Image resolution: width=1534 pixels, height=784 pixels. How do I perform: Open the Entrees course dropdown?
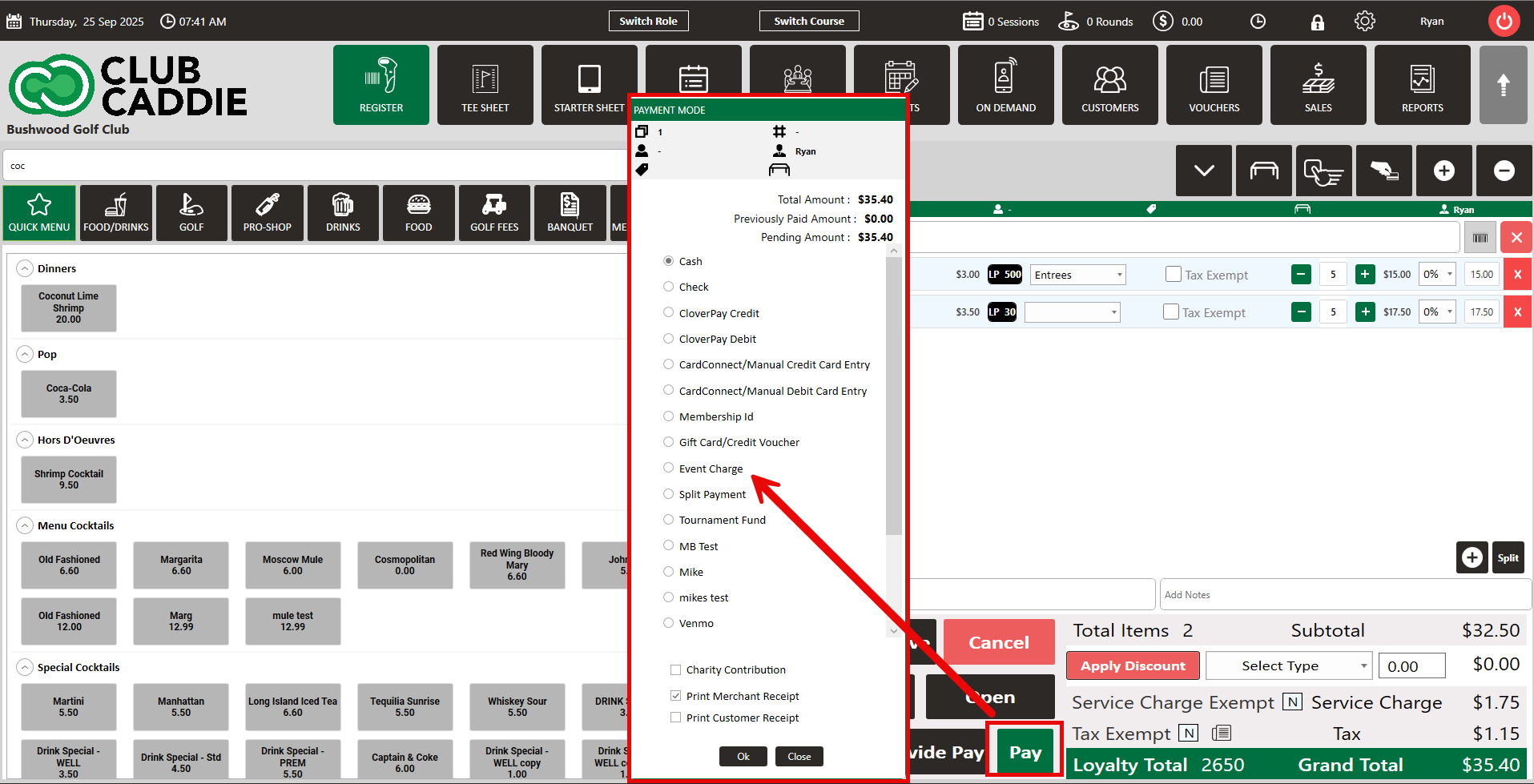(1077, 275)
